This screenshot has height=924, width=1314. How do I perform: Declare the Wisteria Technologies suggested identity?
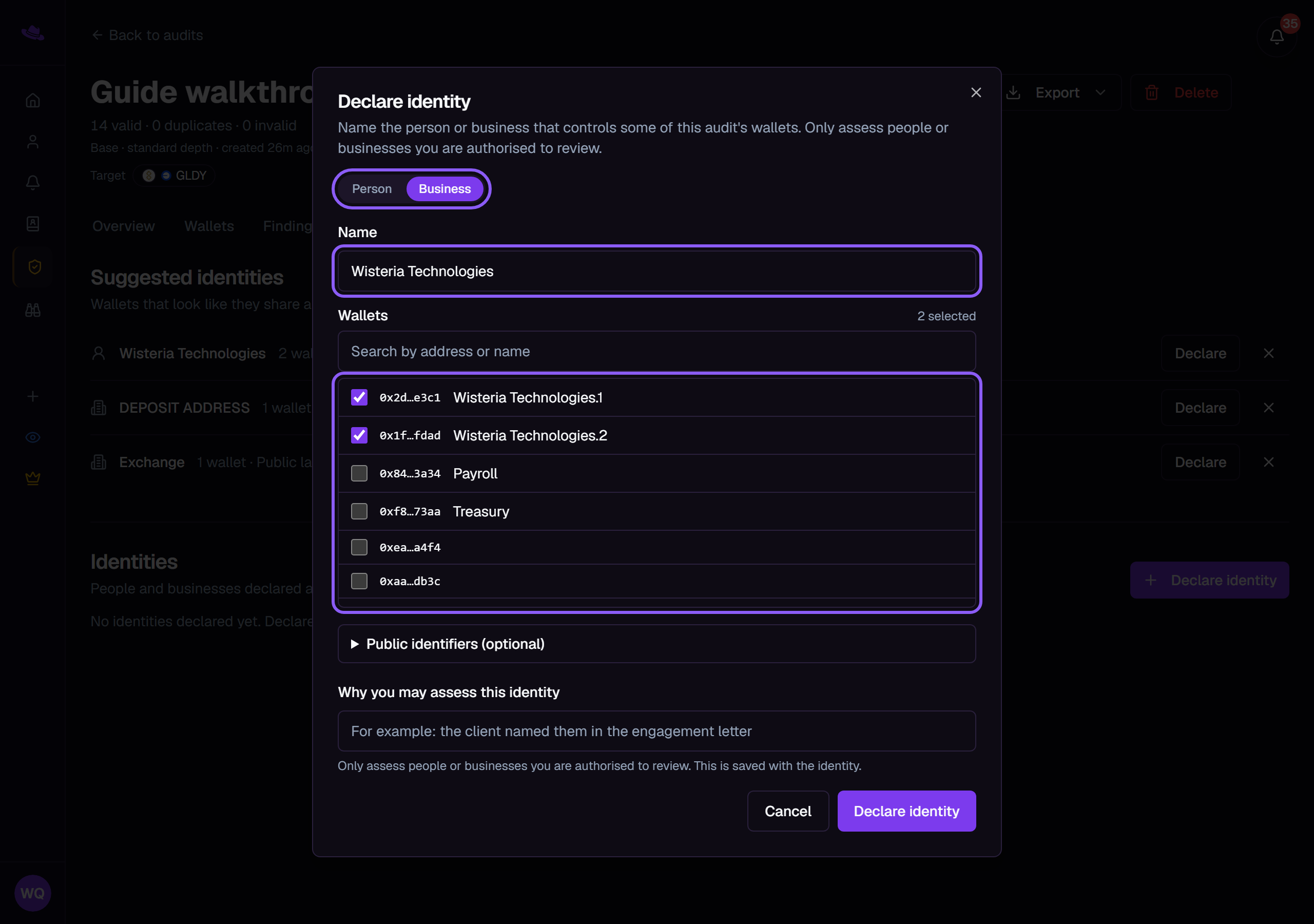click(1200, 353)
